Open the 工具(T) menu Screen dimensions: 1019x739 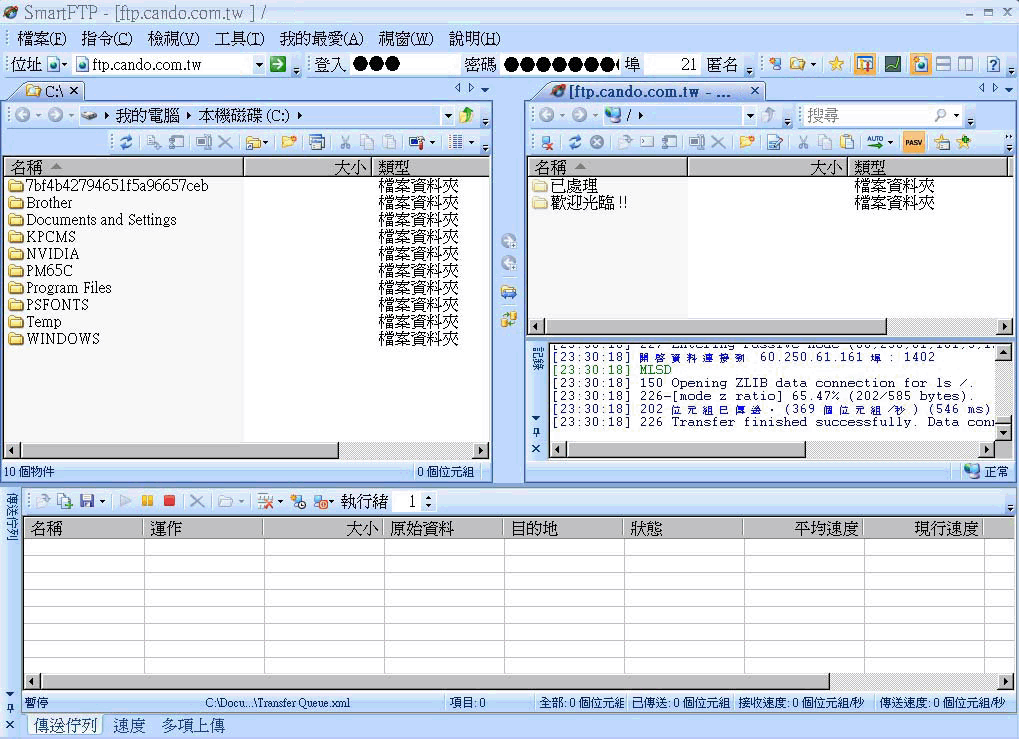239,39
